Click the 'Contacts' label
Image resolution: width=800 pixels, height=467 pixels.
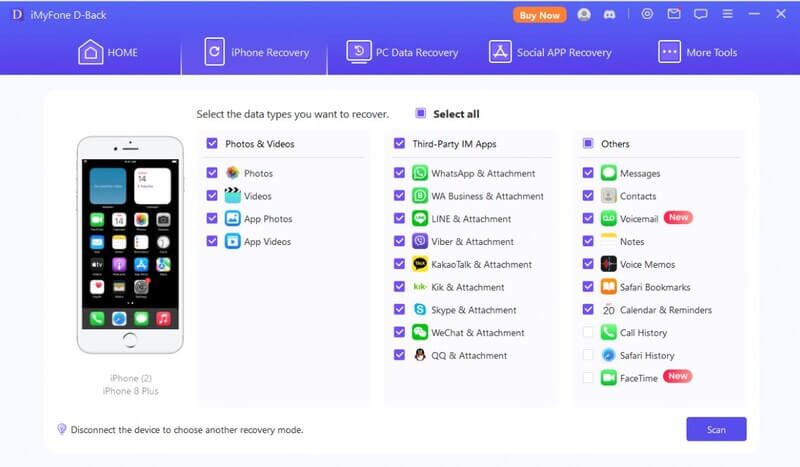(x=638, y=196)
